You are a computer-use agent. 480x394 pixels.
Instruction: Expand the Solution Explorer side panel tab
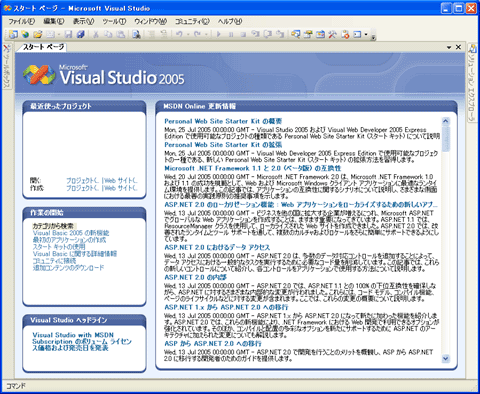point(472,83)
